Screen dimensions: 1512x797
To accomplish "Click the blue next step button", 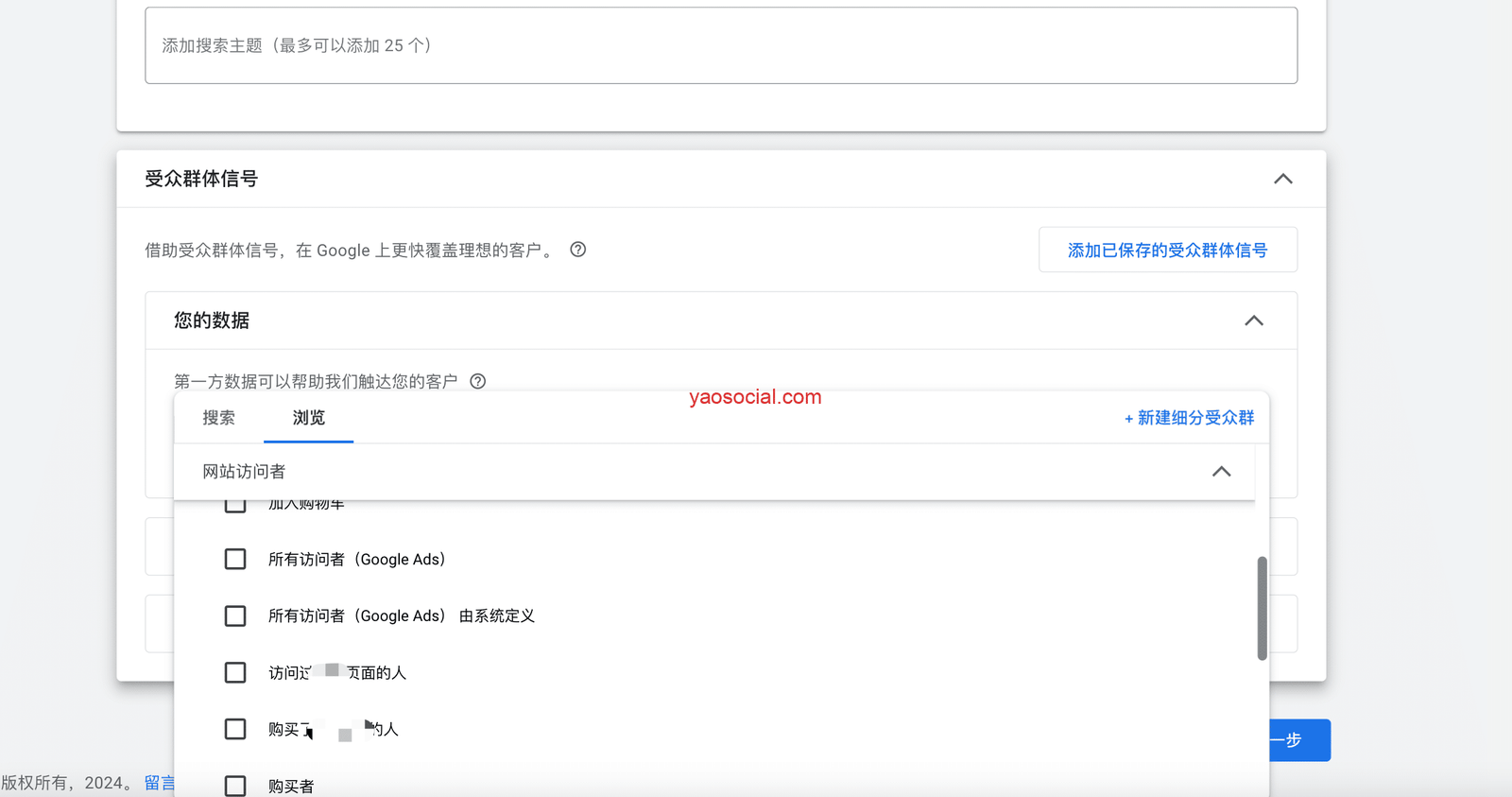I will click(x=1299, y=740).
